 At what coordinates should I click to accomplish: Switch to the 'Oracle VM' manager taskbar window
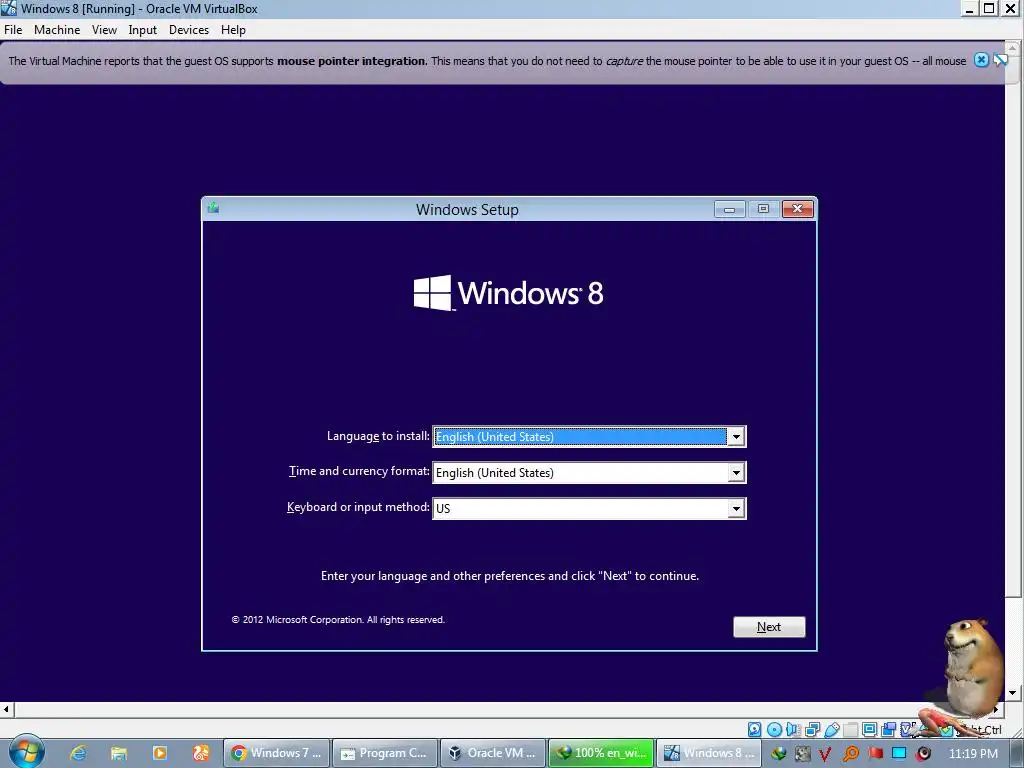pyautogui.click(x=494, y=753)
